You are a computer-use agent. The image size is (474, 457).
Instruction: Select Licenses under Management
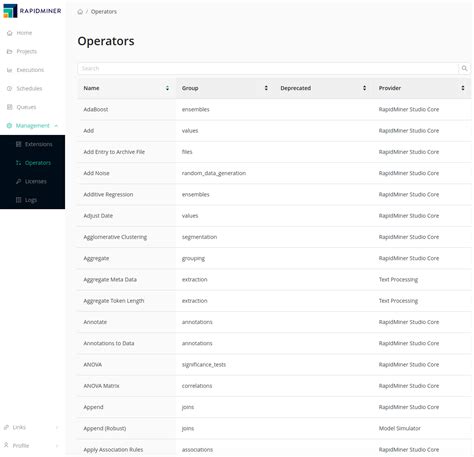click(33, 181)
